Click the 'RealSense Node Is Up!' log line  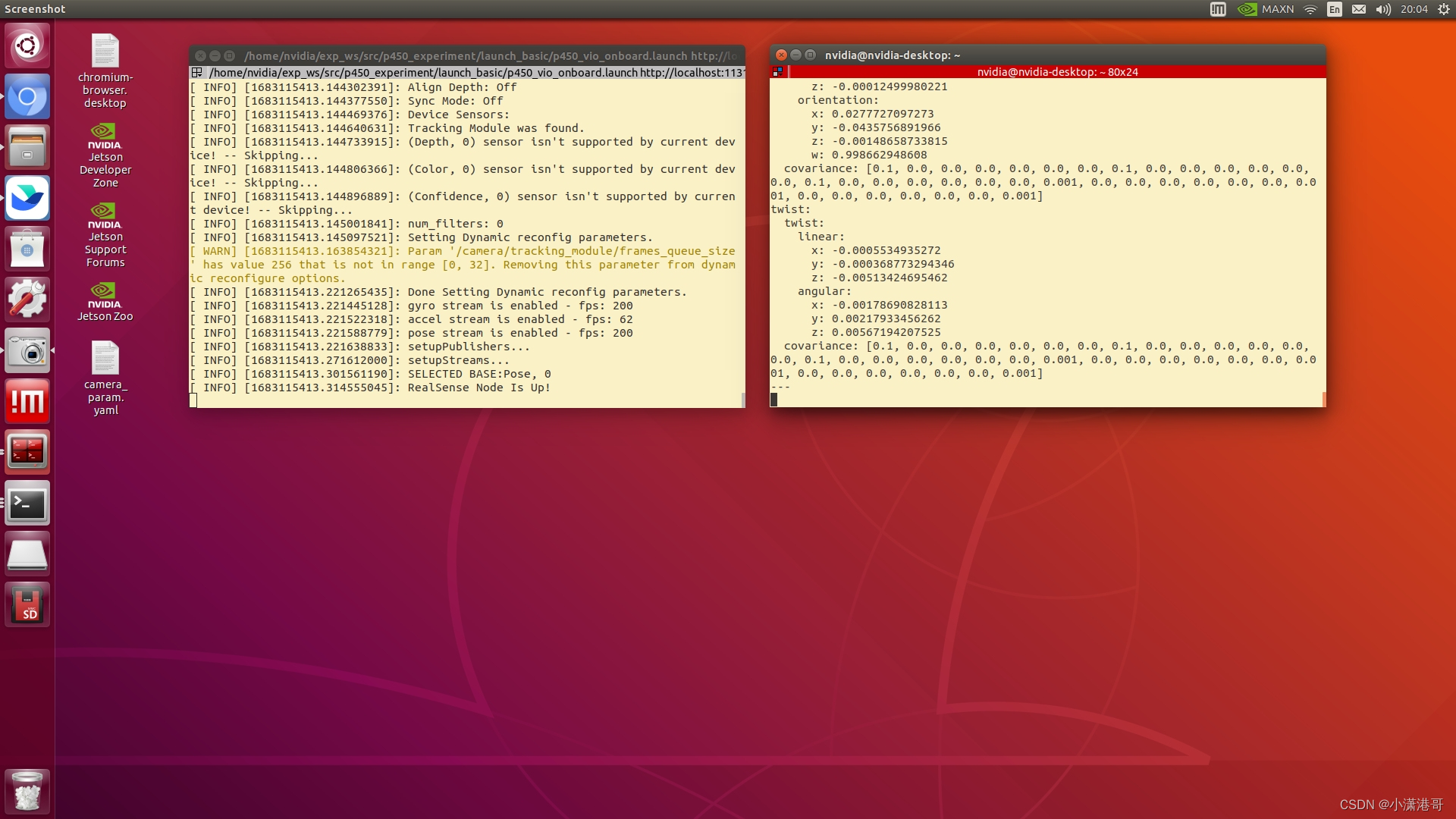click(x=370, y=388)
